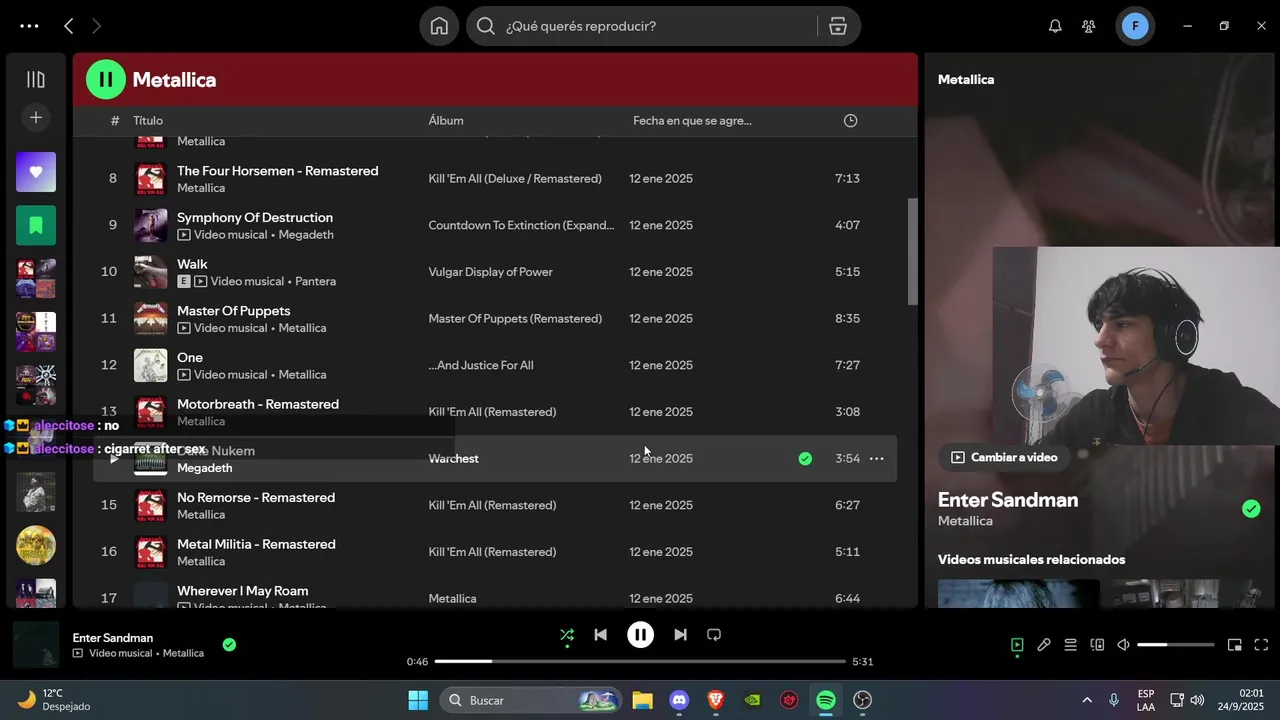1280x720 pixels.
Task: Expand Your Library sidebar icon
Action: 36,79
